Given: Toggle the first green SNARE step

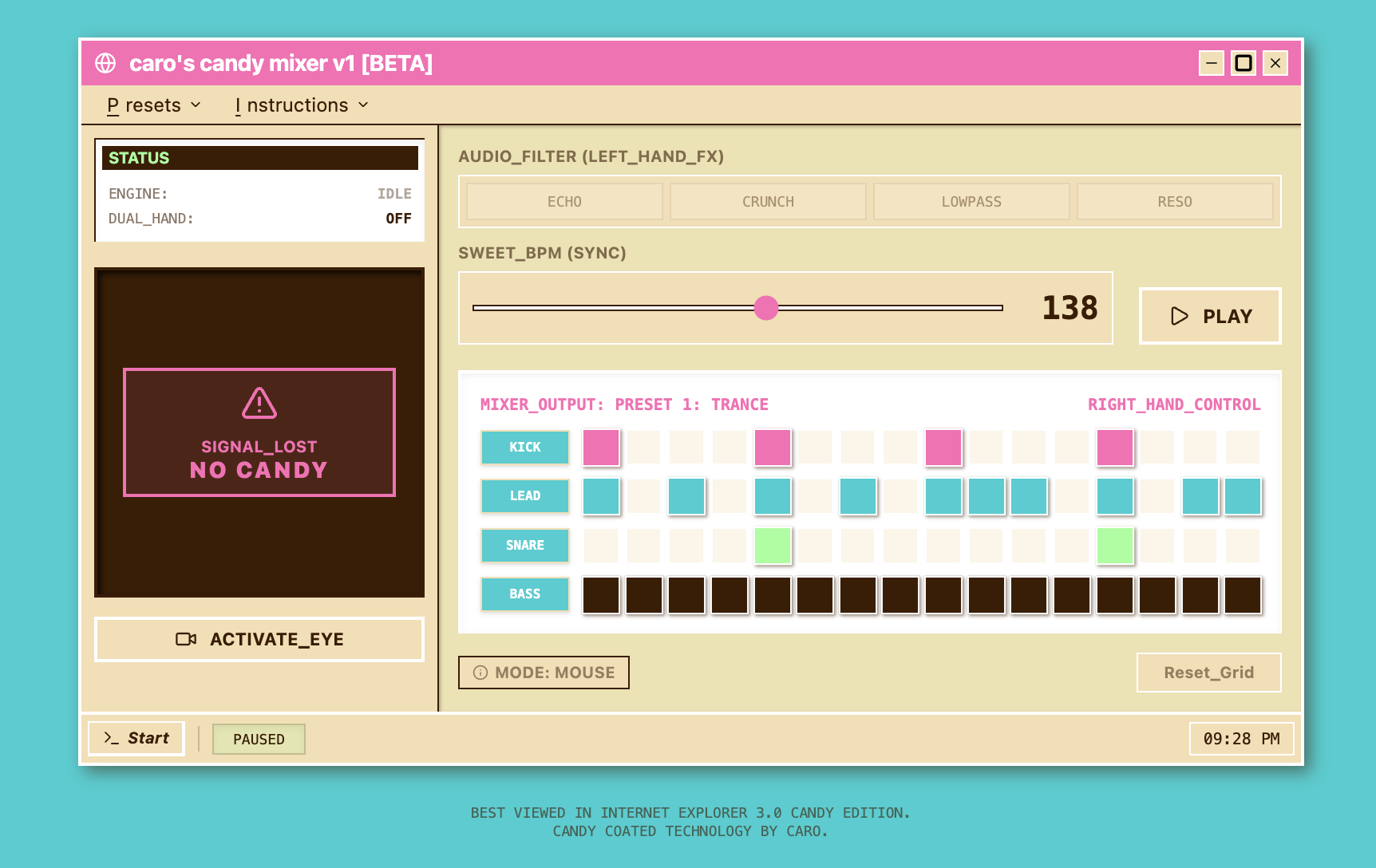Looking at the screenshot, I should [773, 546].
